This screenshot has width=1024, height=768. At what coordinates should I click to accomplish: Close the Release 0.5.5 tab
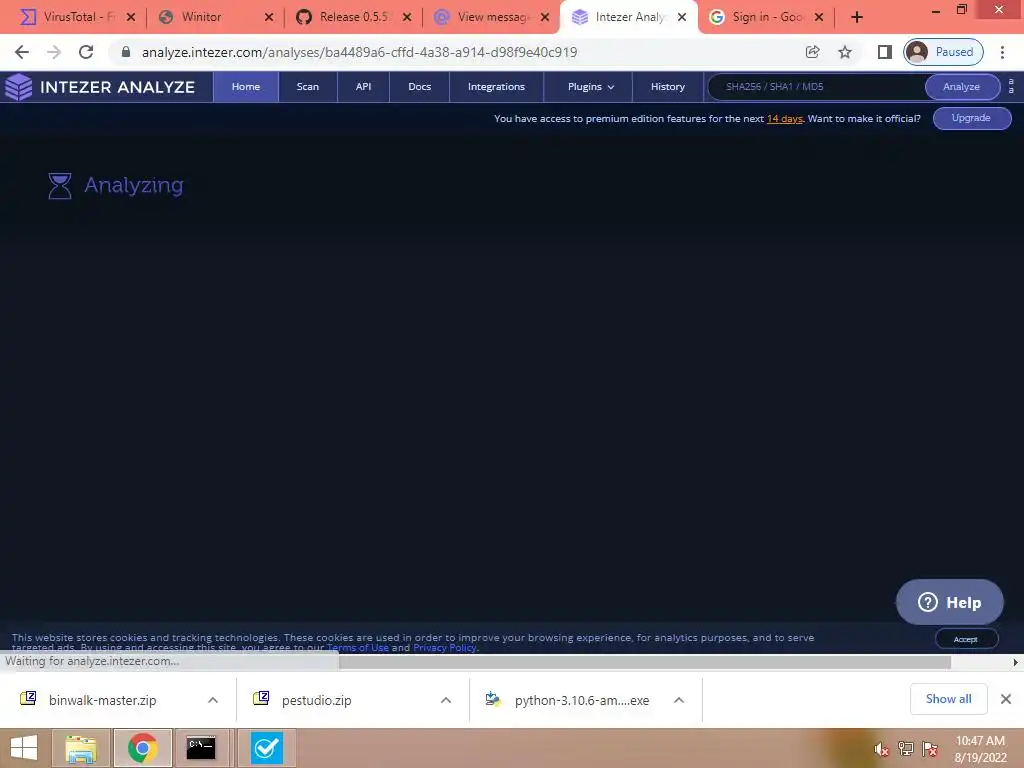(407, 17)
